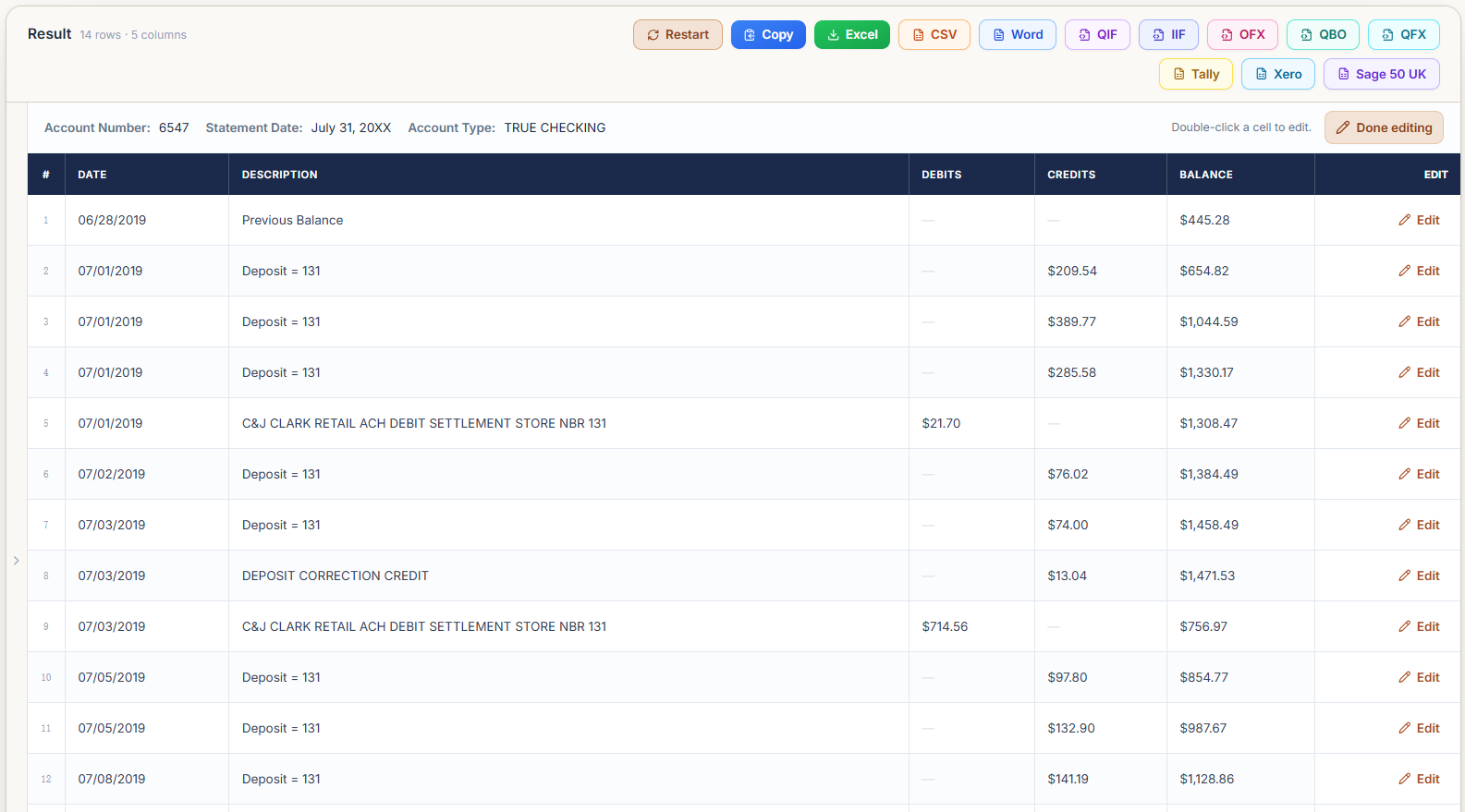
Task: Export in OFX format
Action: (x=1242, y=35)
